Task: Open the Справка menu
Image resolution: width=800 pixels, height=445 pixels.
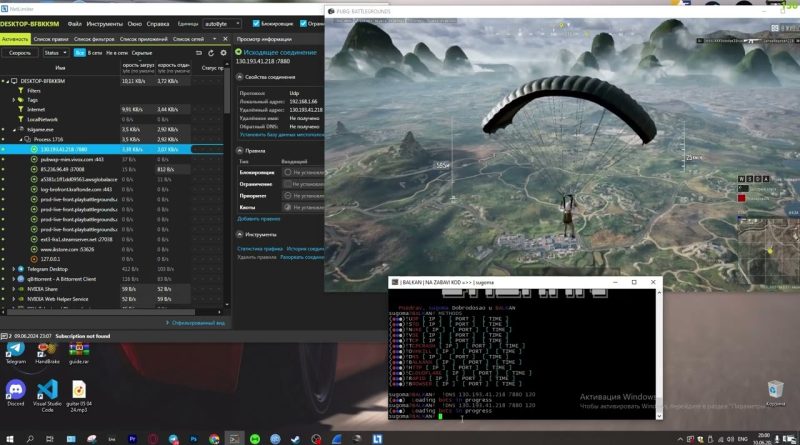Action: tap(158, 24)
